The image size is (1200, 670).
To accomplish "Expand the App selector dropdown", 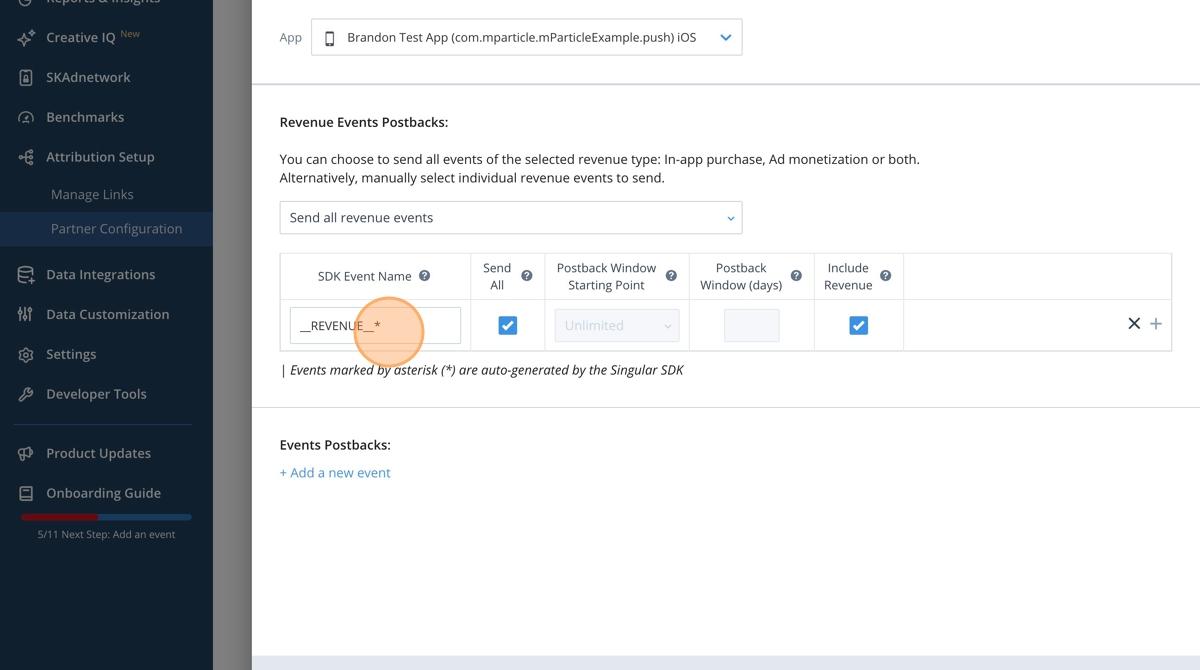I will point(725,37).
